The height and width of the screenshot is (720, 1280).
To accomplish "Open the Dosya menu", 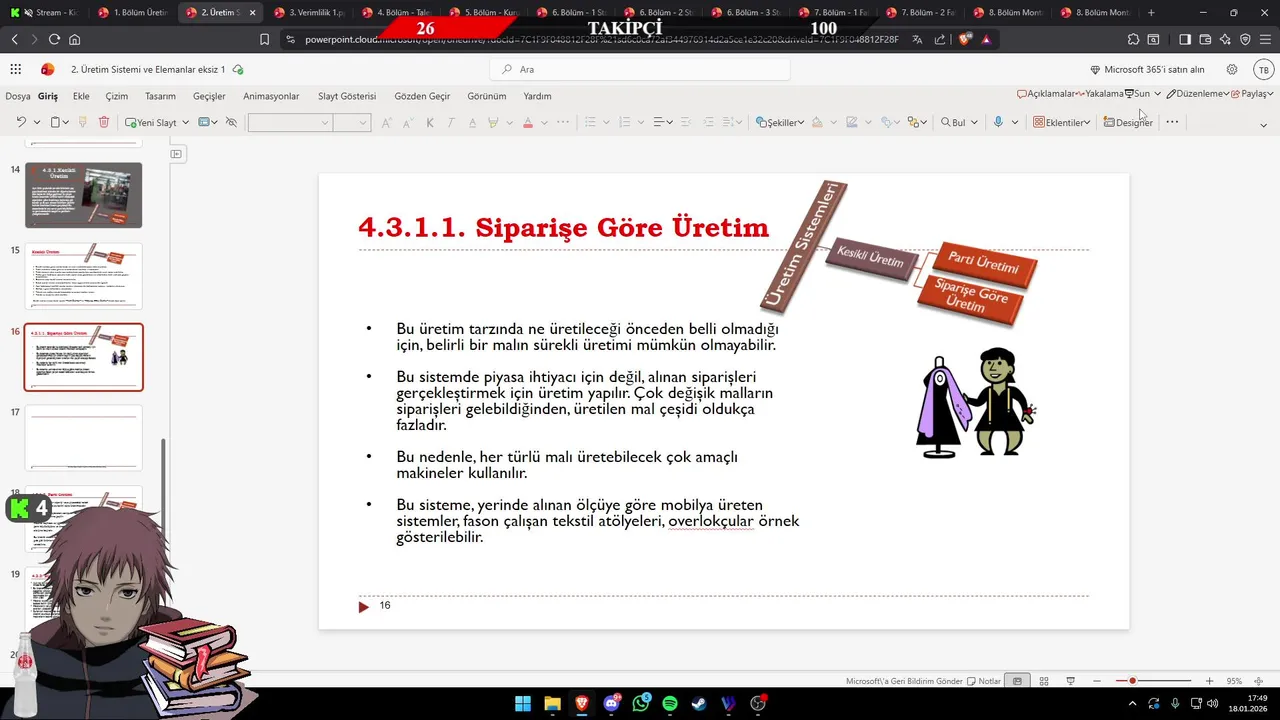I will coord(18,96).
